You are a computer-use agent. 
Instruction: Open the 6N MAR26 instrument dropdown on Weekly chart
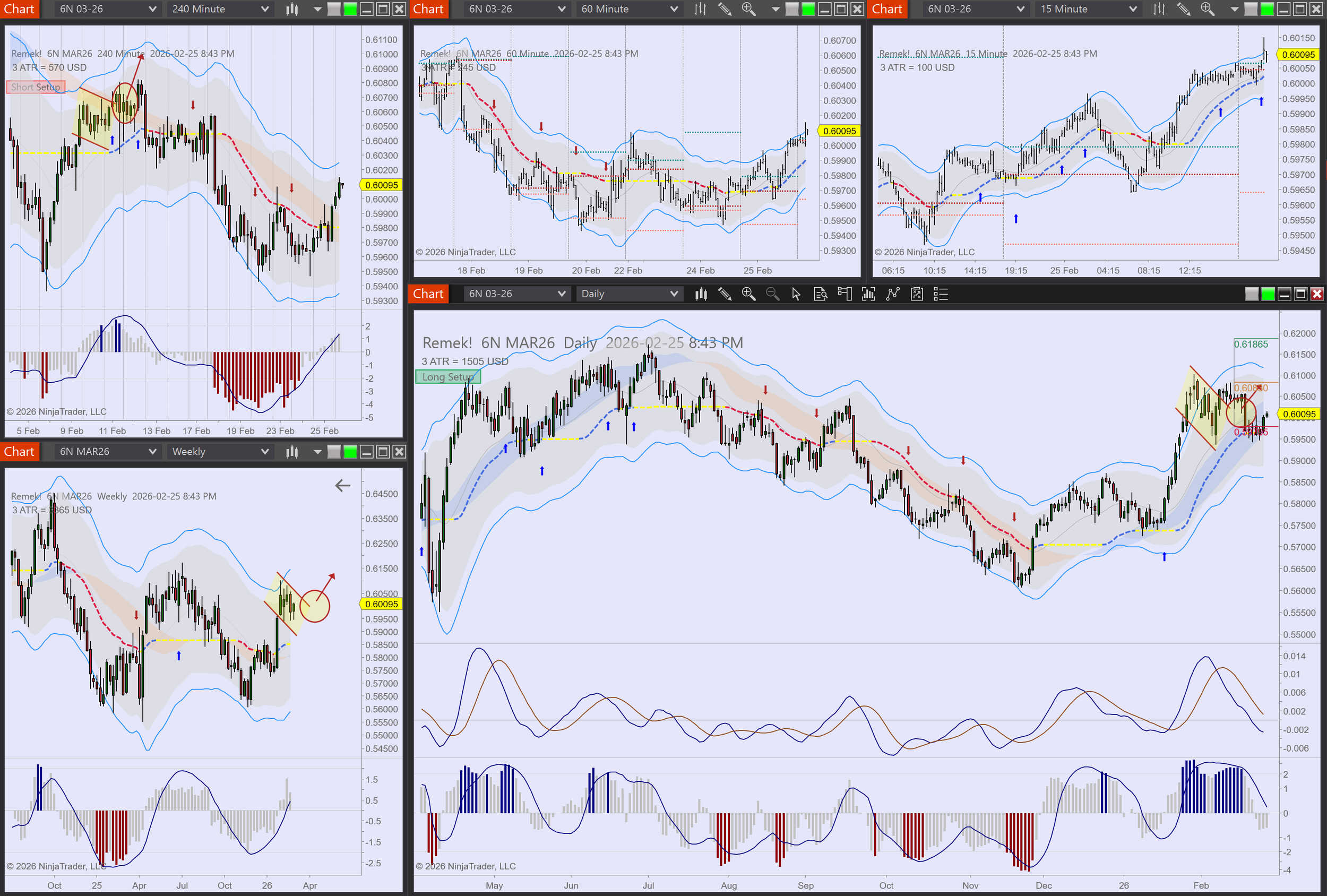click(107, 452)
